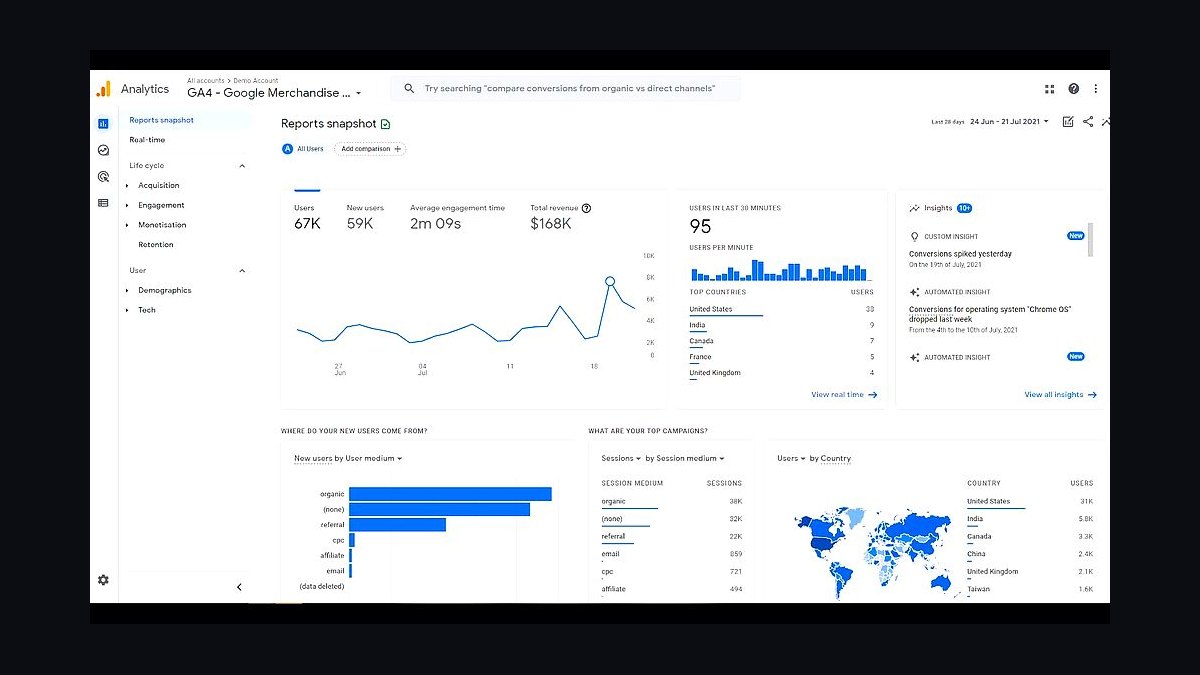This screenshot has width=1200, height=675.
Task: Click the organic bar in user medium chart
Action: pos(450,494)
